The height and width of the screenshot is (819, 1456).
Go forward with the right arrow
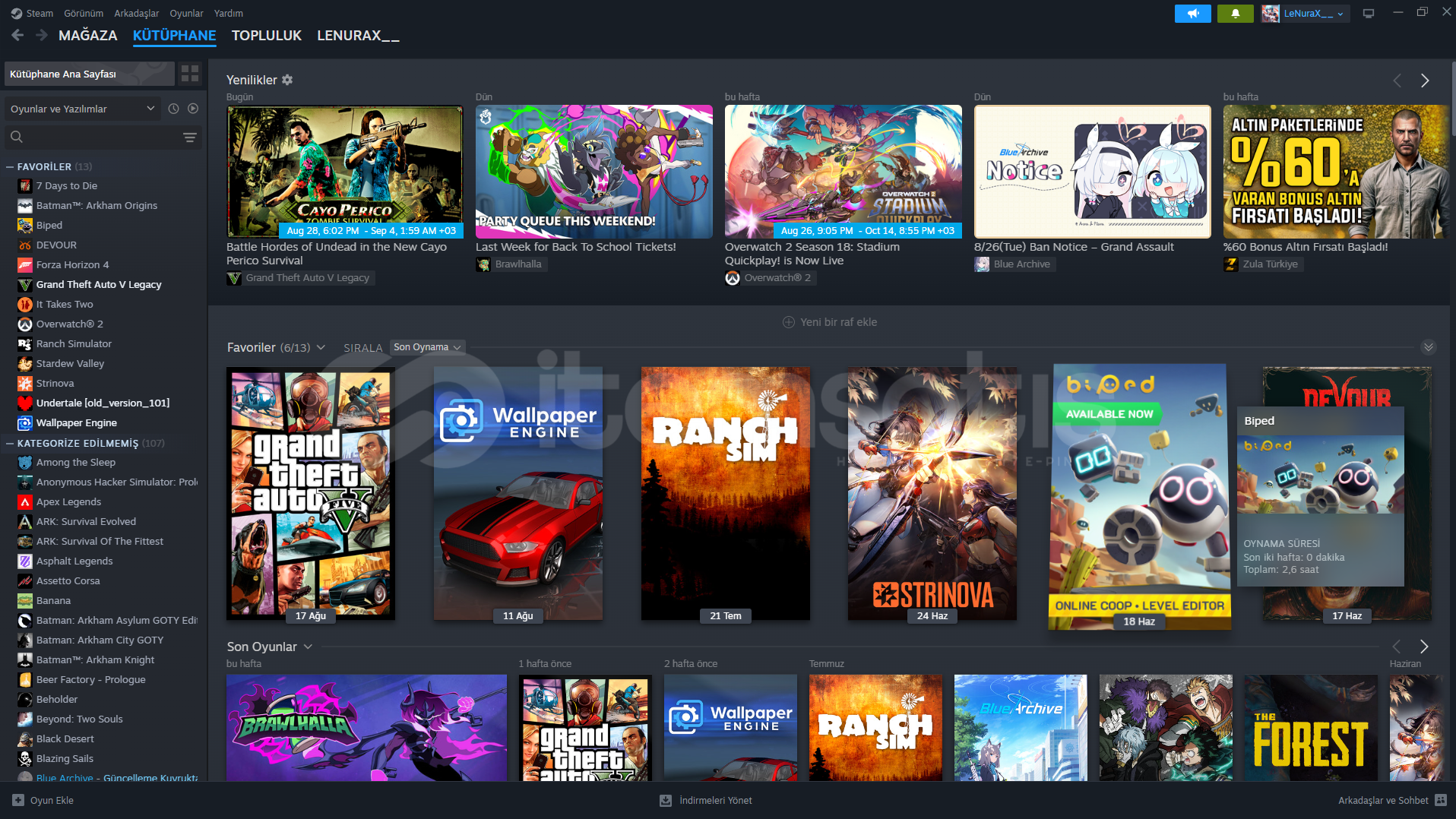42,35
